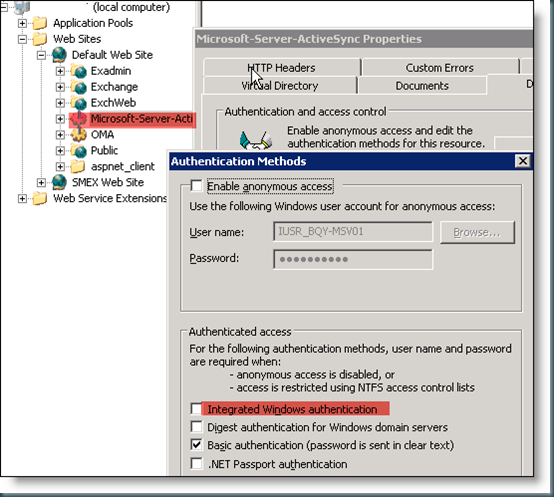Check Digest authentication for Windows domain servers
This screenshot has width=554, height=497.
pos(196,427)
